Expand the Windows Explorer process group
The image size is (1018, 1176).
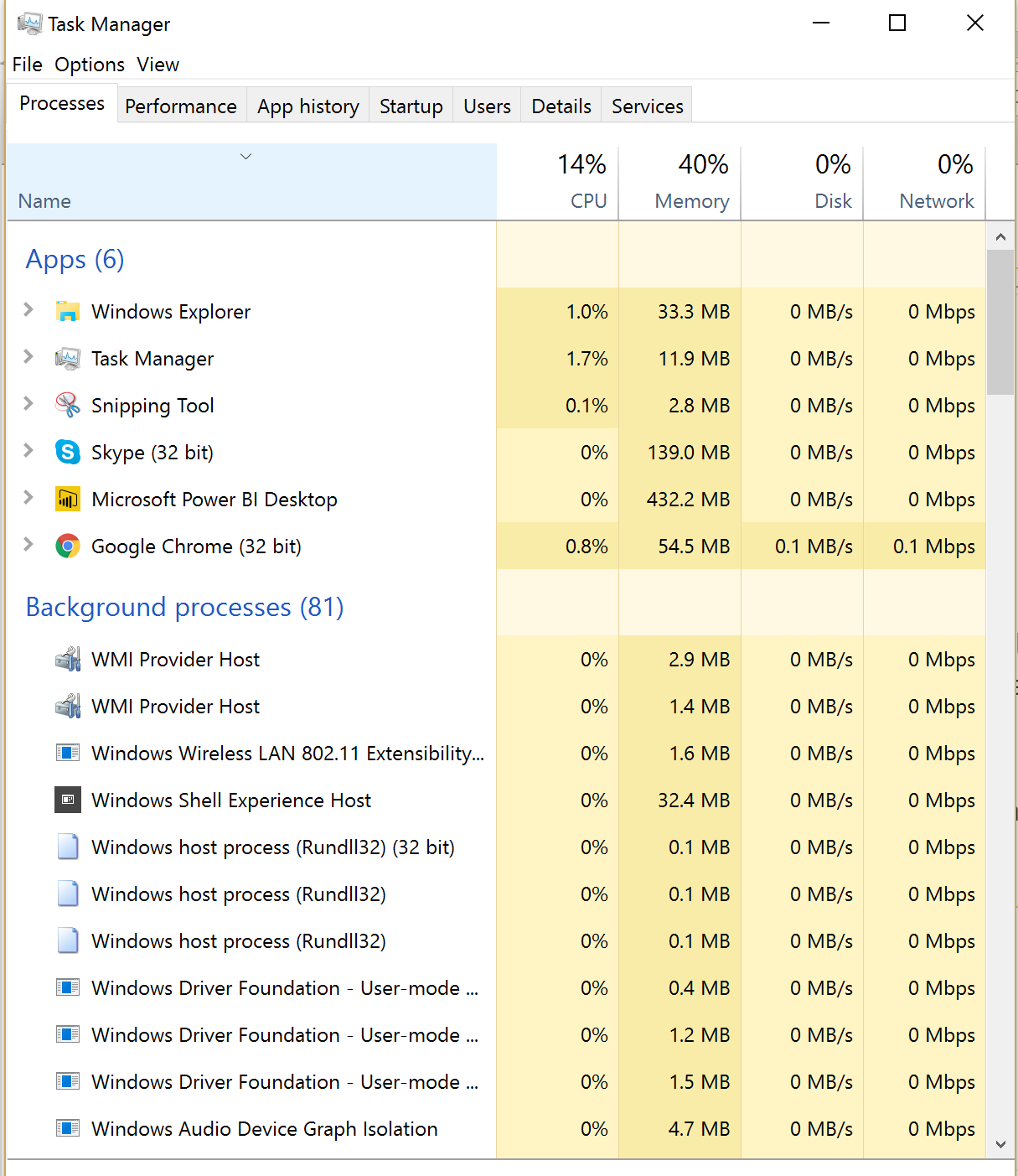pos(28,310)
